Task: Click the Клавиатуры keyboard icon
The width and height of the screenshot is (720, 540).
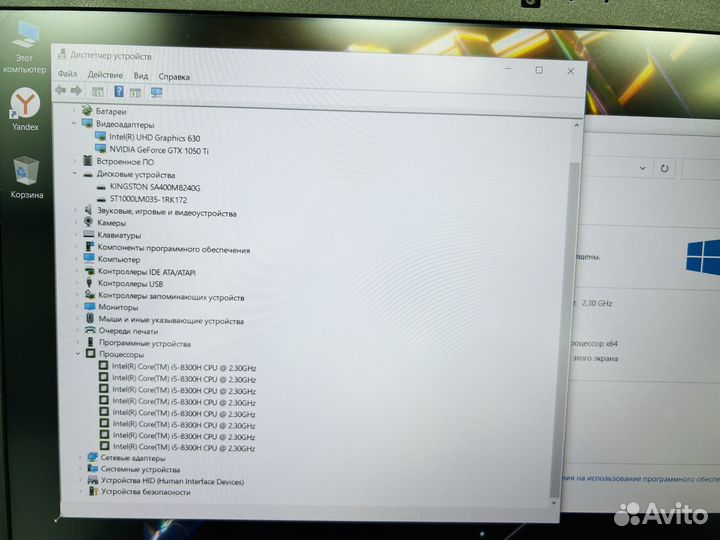Action: 89,234
